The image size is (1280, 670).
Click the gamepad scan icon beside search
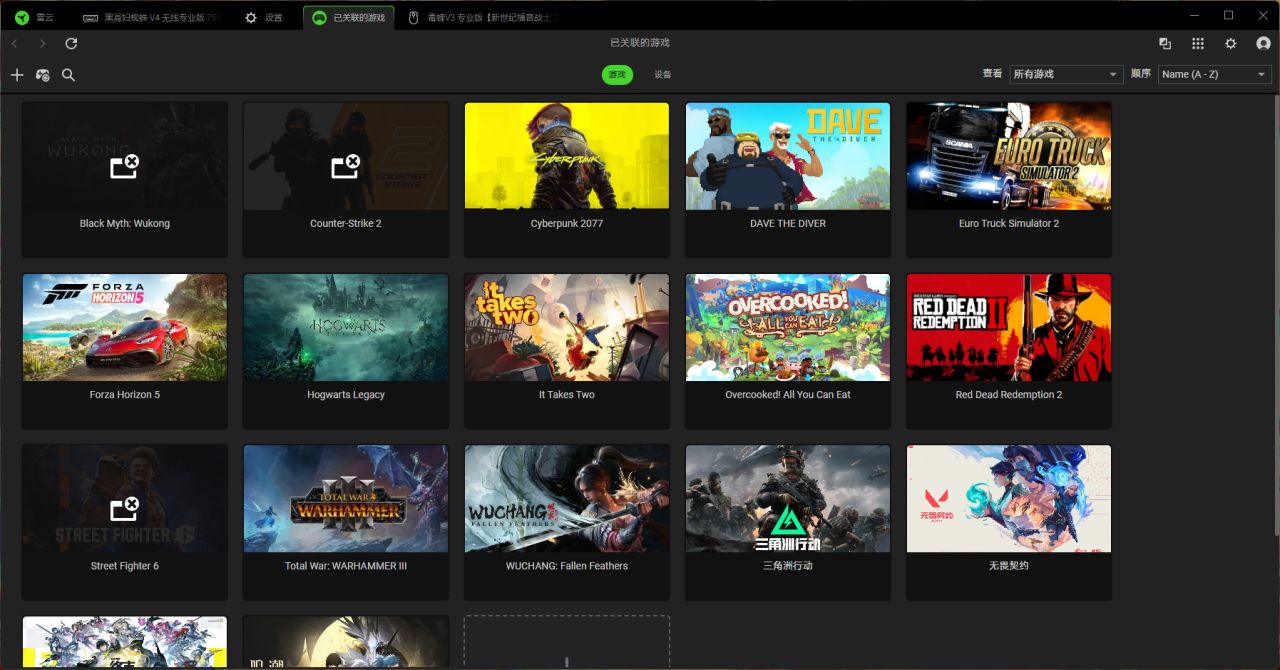(x=42, y=75)
